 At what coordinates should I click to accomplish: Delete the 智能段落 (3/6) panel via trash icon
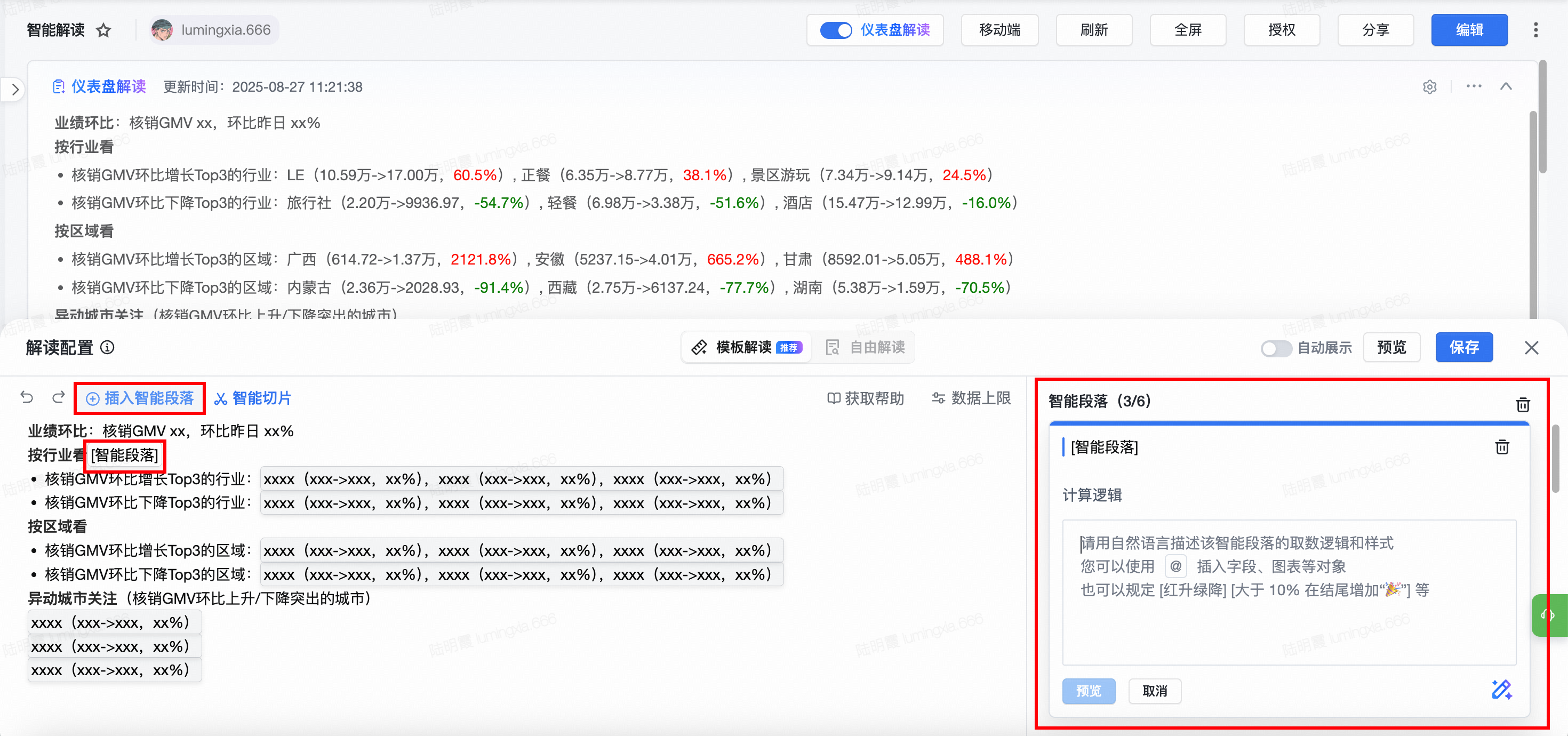pyautogui.click(x=1522, y=404)
